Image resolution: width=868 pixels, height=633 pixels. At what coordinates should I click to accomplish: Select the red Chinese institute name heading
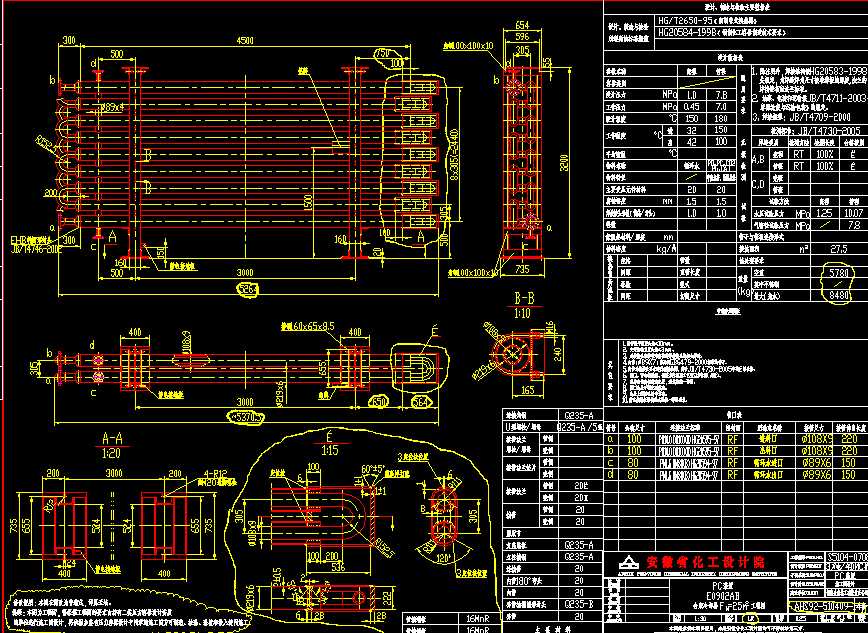(x=706, y=562)
